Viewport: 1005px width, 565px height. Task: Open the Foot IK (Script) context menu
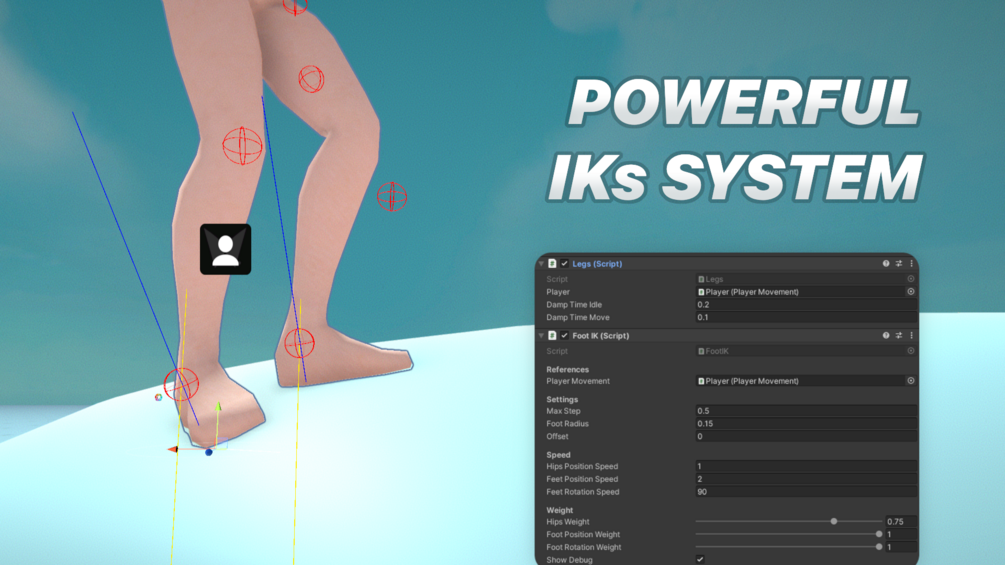point(911,336)
